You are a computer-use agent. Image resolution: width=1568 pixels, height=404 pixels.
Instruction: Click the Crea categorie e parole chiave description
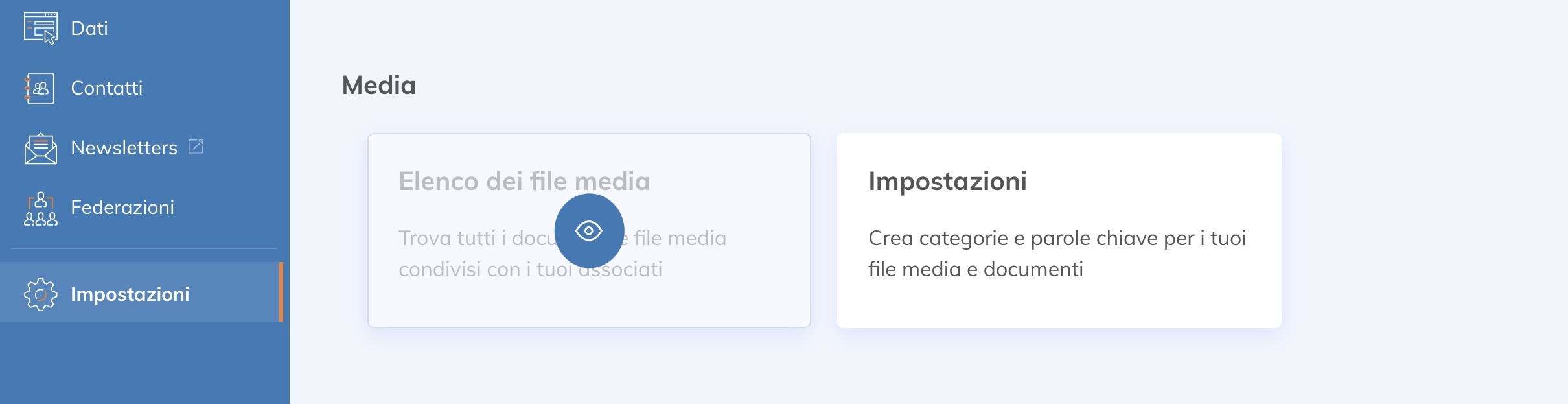pos(1057,253)
